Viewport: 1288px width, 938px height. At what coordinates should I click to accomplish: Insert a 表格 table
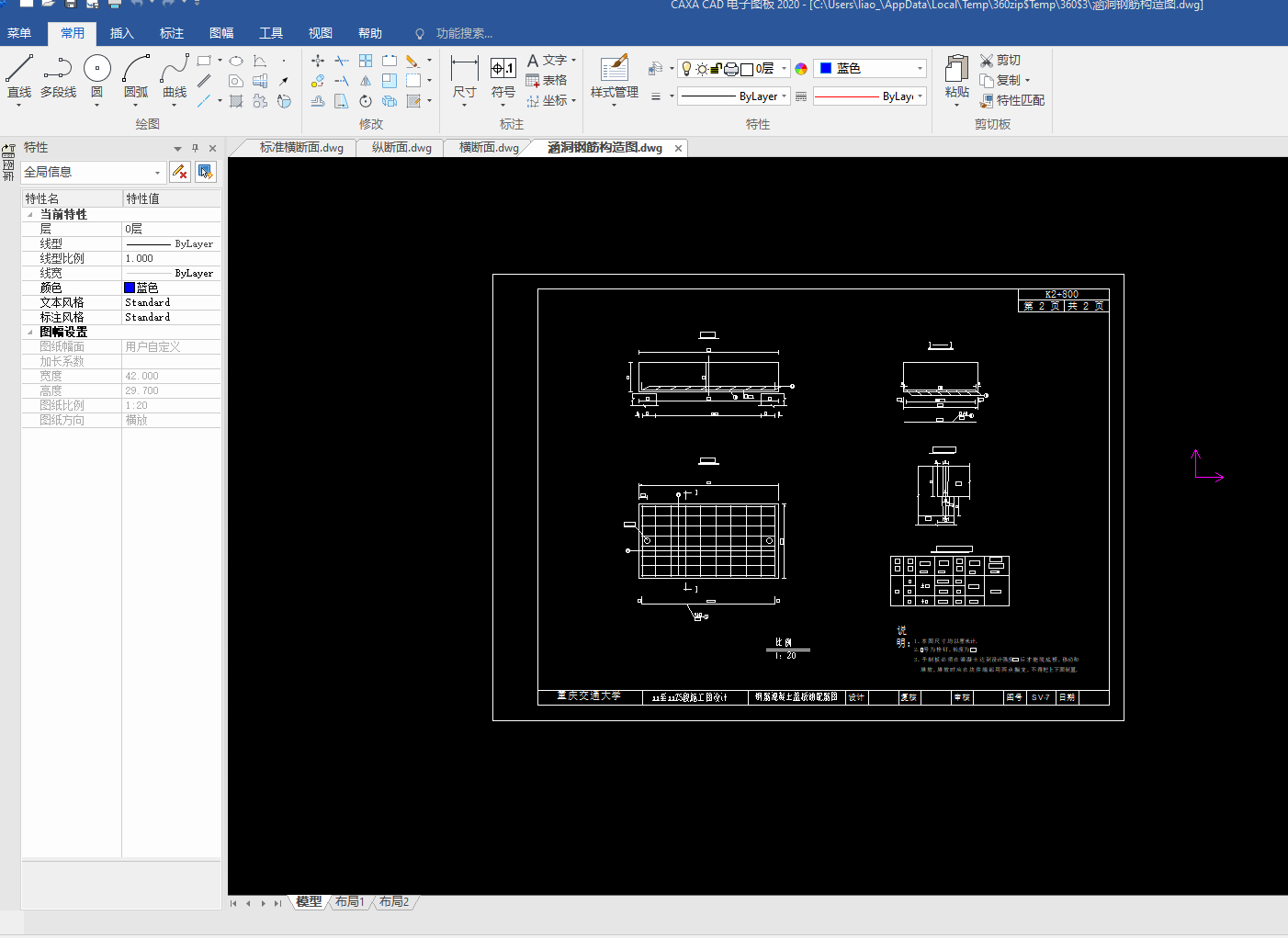click(x=546, y=80)
